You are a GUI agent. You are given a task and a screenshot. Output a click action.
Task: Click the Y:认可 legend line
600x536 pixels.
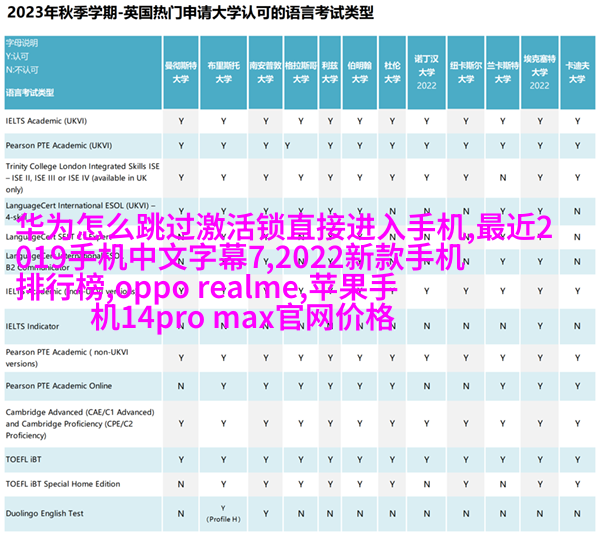click(x=17, y=56)
